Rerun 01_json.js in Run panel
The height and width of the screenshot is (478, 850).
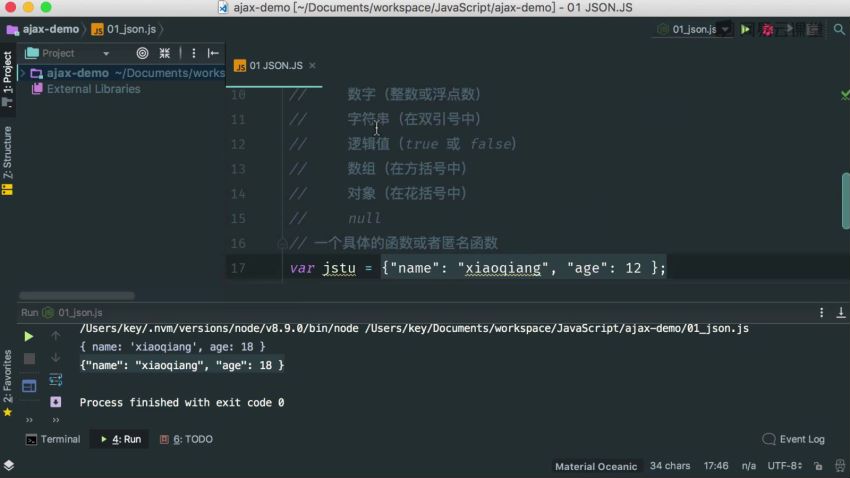coord(29,337)
